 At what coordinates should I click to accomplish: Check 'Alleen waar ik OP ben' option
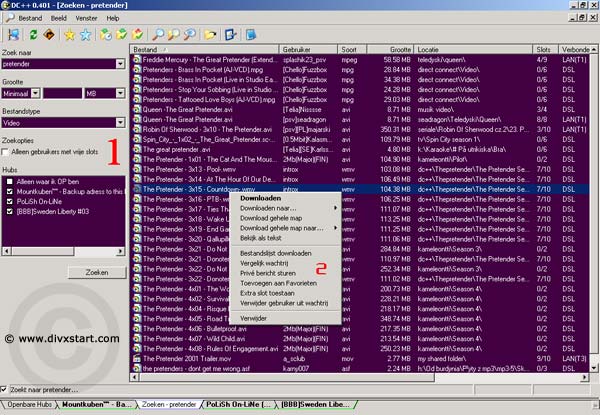tap(10, 183)
